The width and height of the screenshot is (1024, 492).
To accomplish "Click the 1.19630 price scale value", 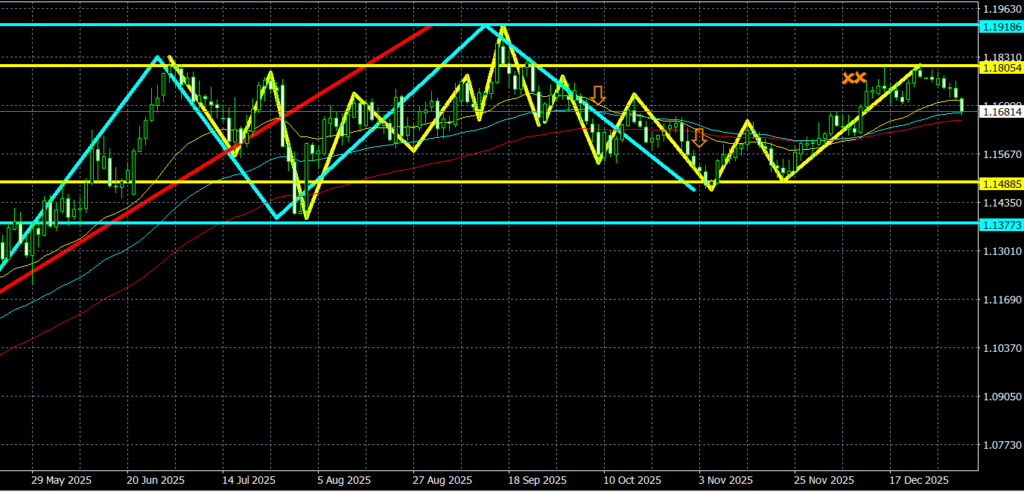I will [x=1000, y=9].
